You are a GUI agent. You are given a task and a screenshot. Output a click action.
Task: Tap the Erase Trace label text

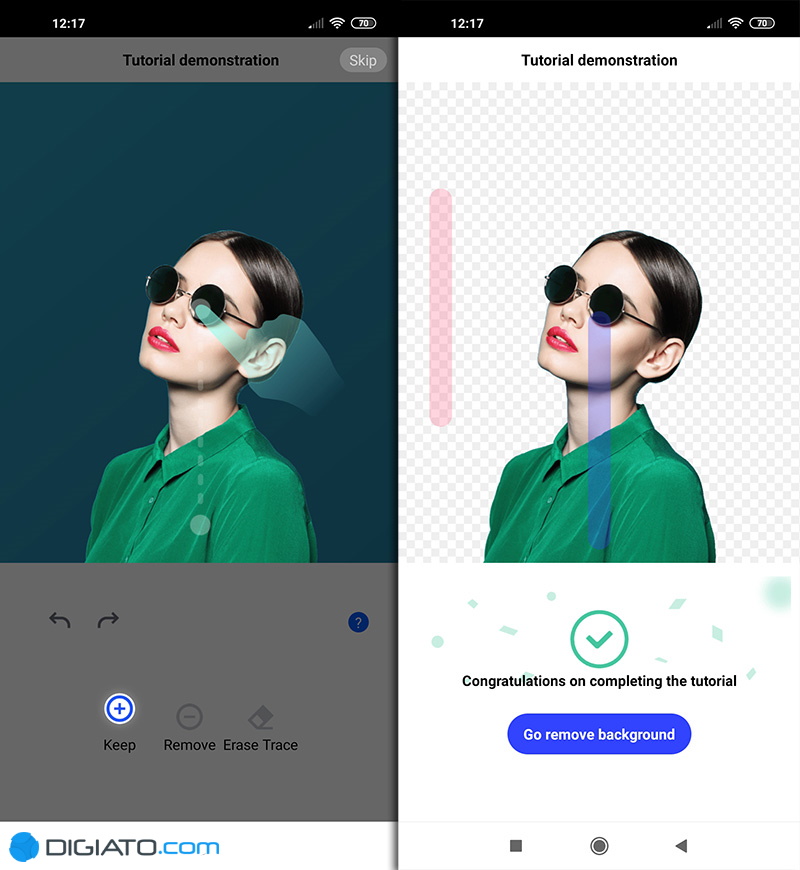[x=260, y=745]
